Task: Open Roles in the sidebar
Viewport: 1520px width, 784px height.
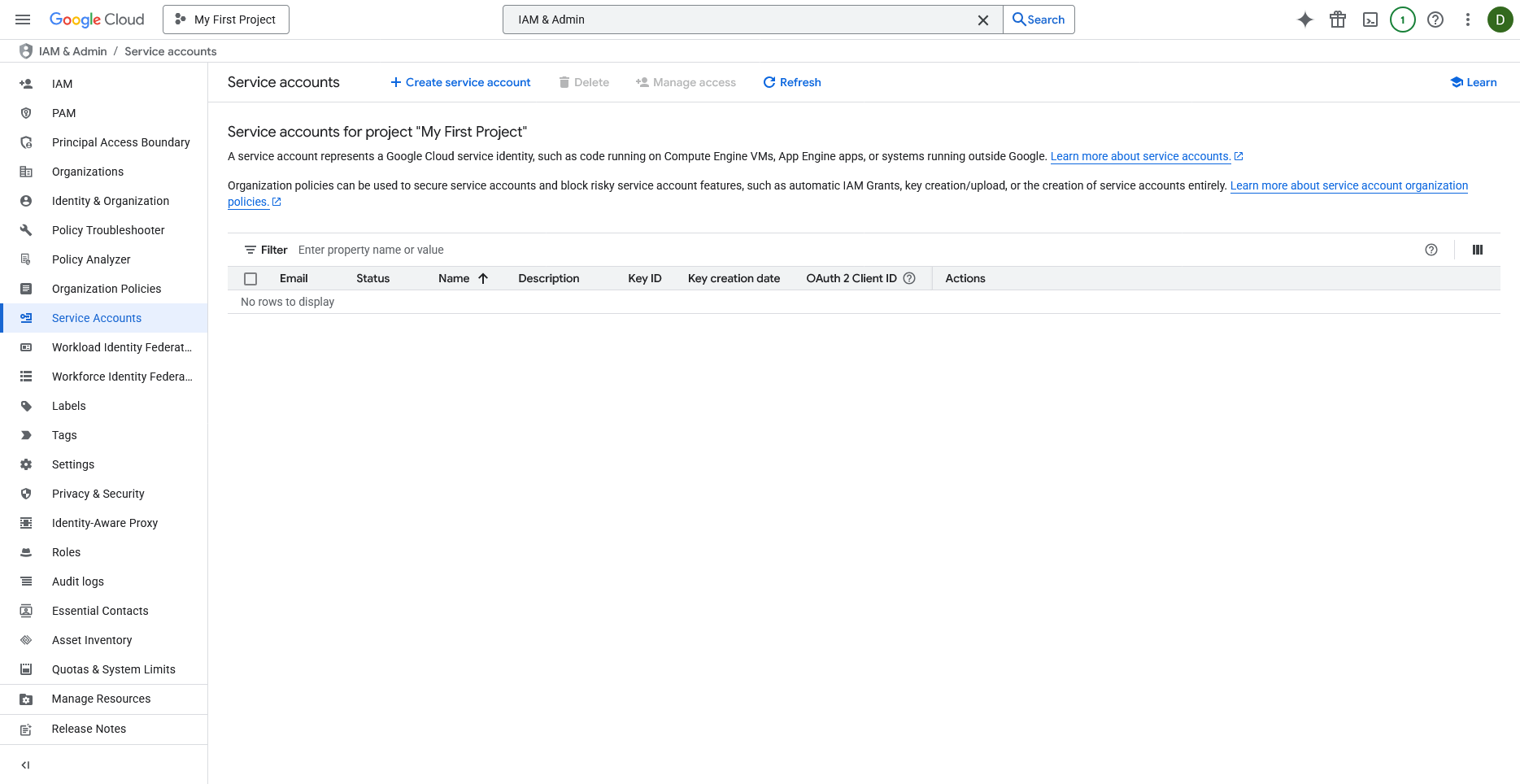Action: point(66,552)
